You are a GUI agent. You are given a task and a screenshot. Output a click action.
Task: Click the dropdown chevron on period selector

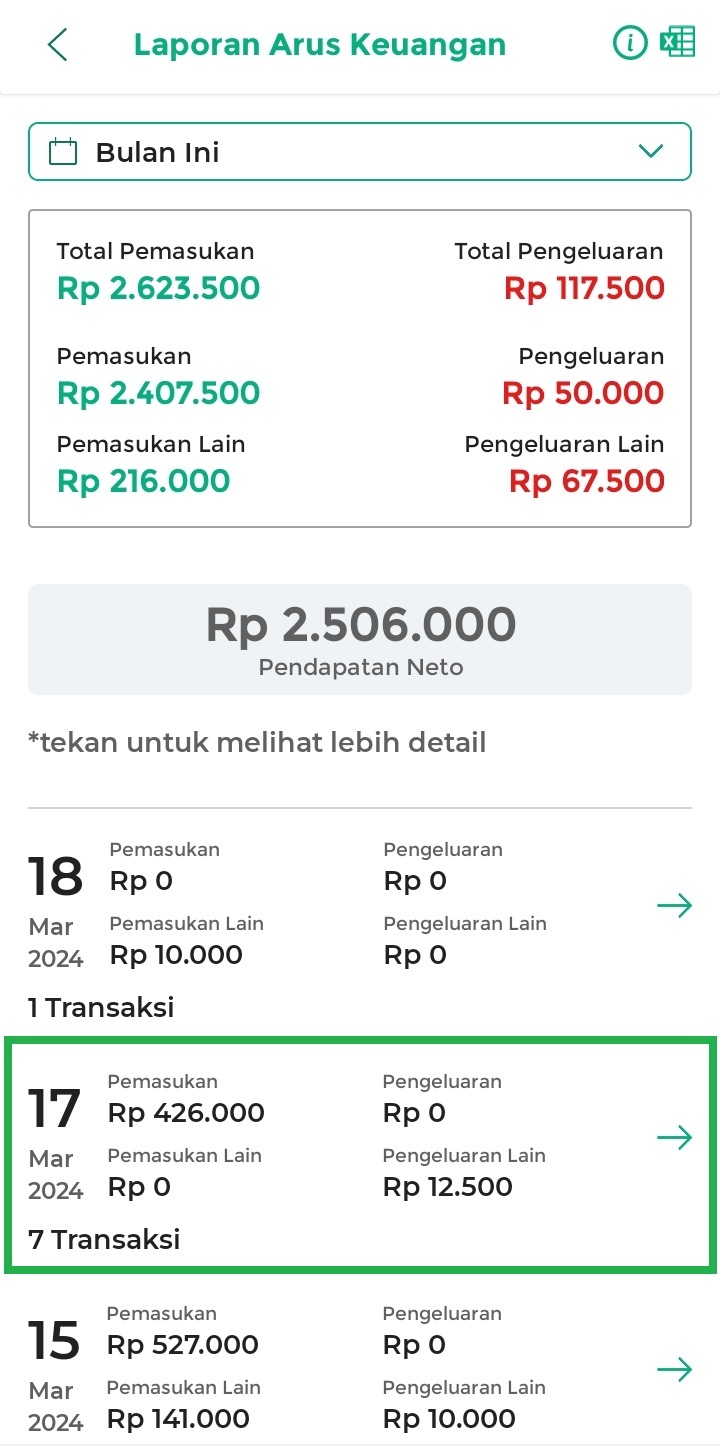click(x=651, y=152)
